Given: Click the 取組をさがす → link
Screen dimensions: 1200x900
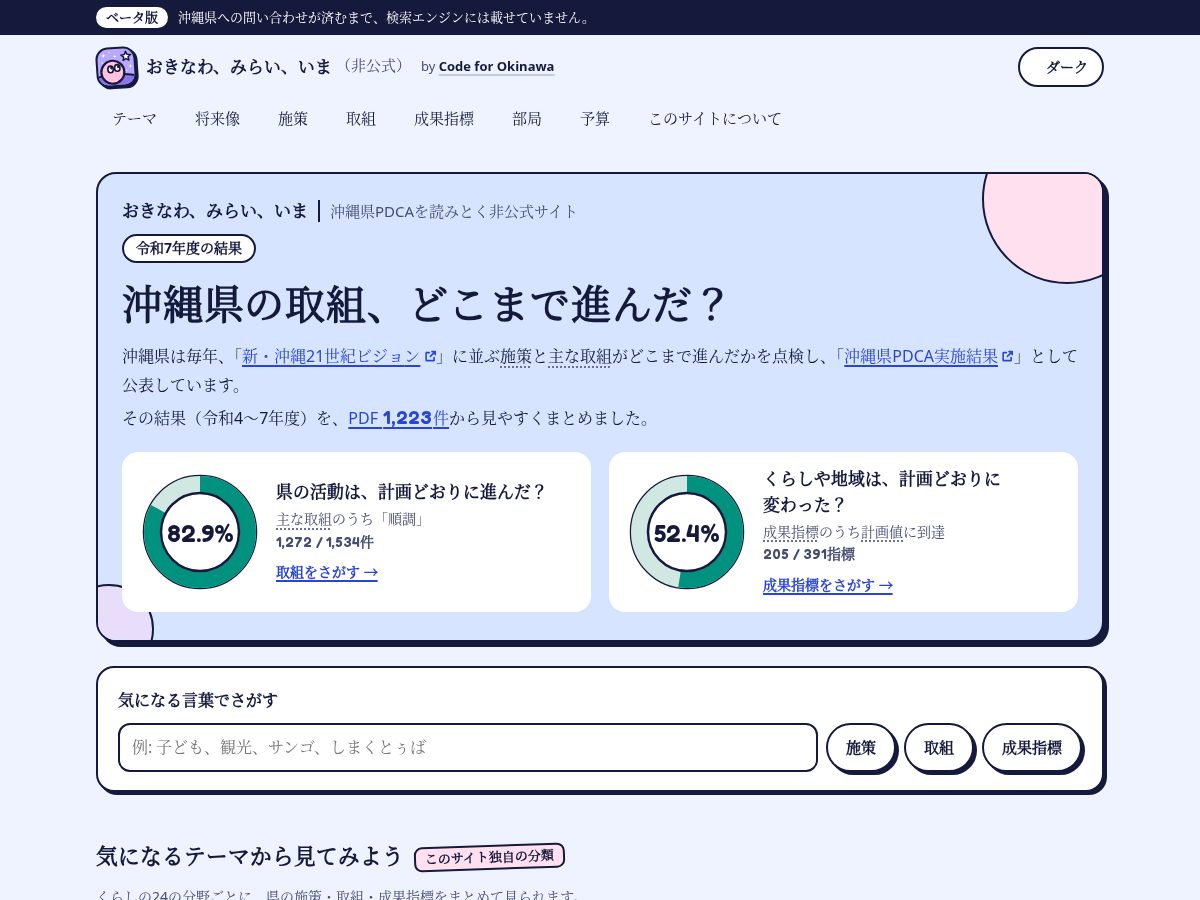Looking at the screenshot, I should pyautogui.click(x=327, y=572).
